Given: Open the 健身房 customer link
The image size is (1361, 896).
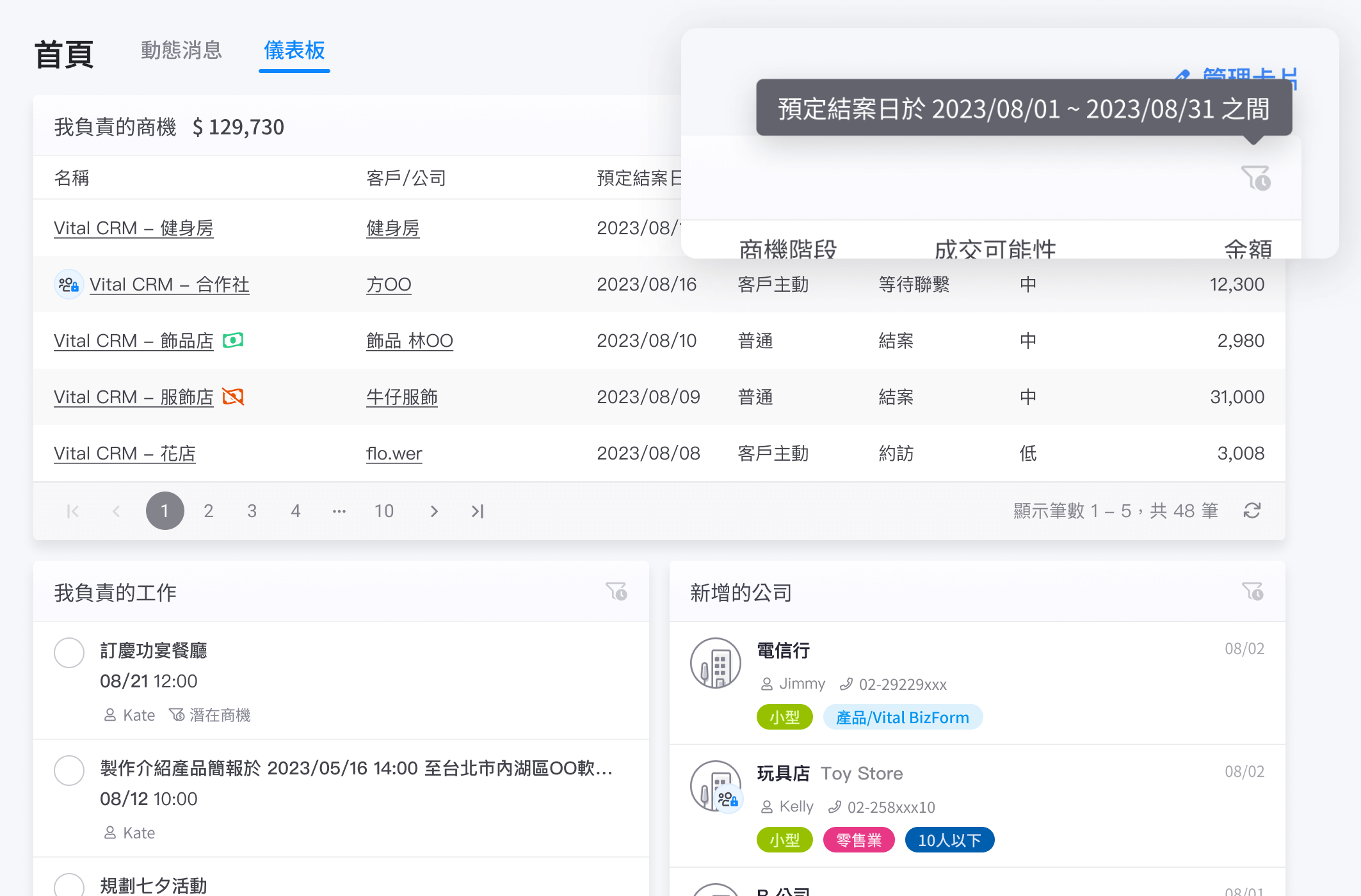Looking at the screenshot, I should [x=392, y=228].
